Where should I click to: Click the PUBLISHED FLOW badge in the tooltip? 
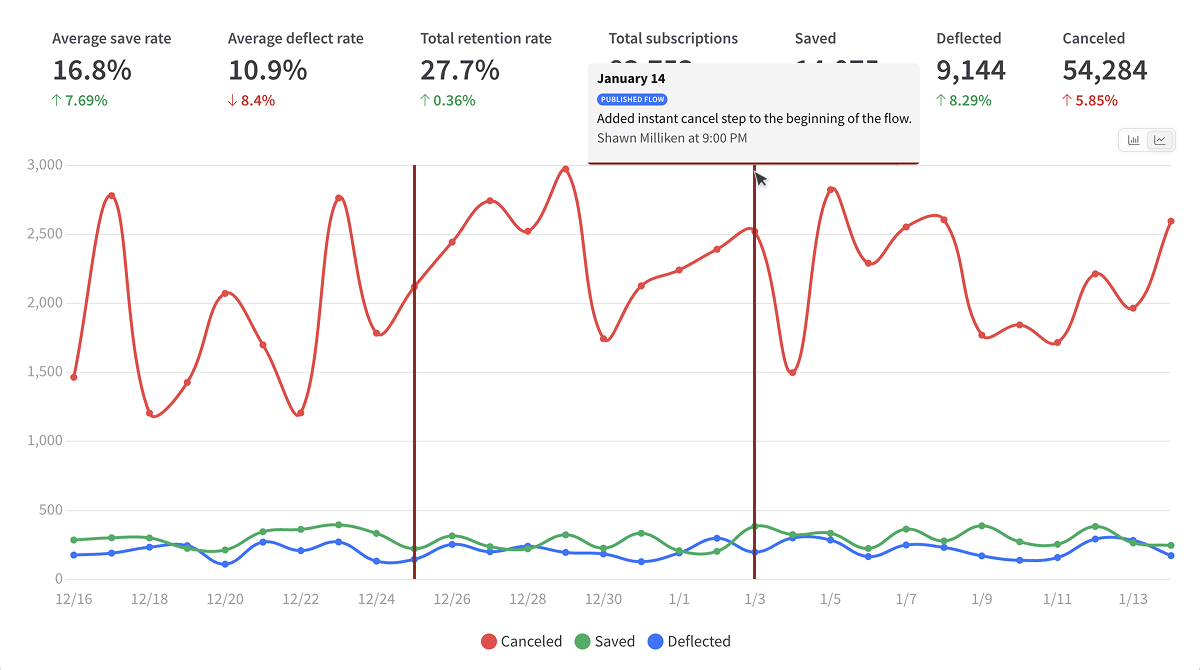632,99
